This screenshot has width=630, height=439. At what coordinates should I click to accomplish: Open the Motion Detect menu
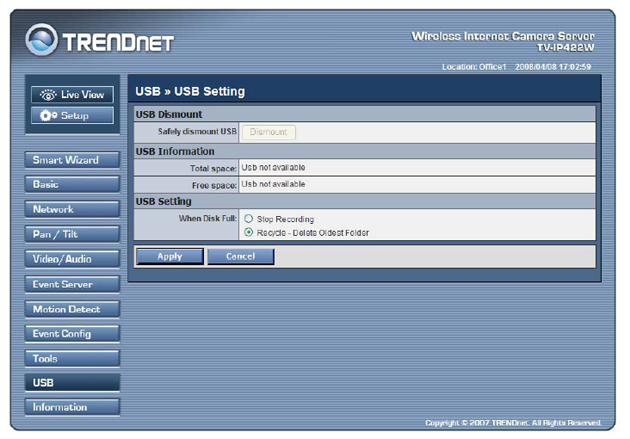pos(72,309)
